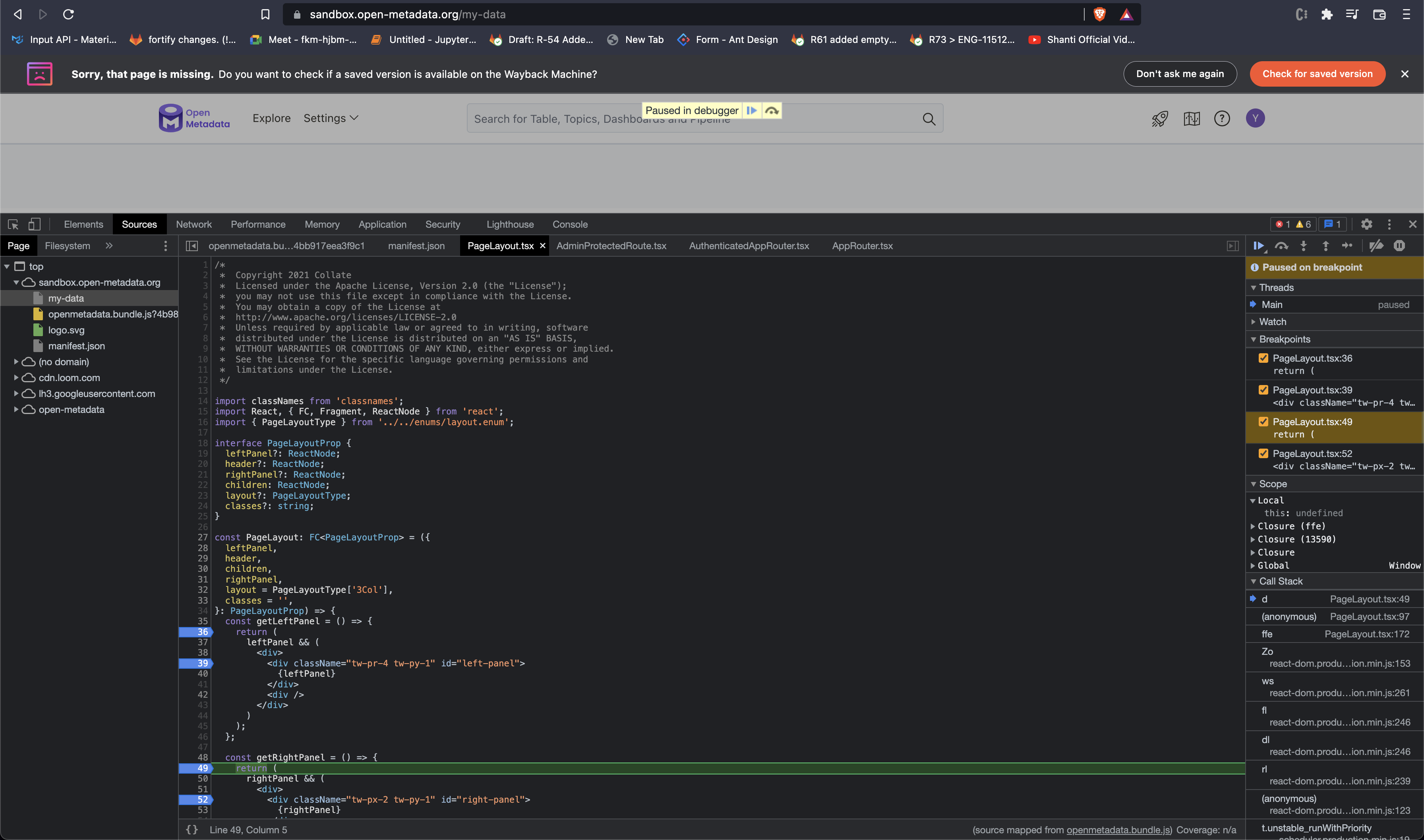The width and height of the screenshot is (1424, 840).
Task: Switch to the Network tab
Action: pyautogui.click(x=193, y=224)
